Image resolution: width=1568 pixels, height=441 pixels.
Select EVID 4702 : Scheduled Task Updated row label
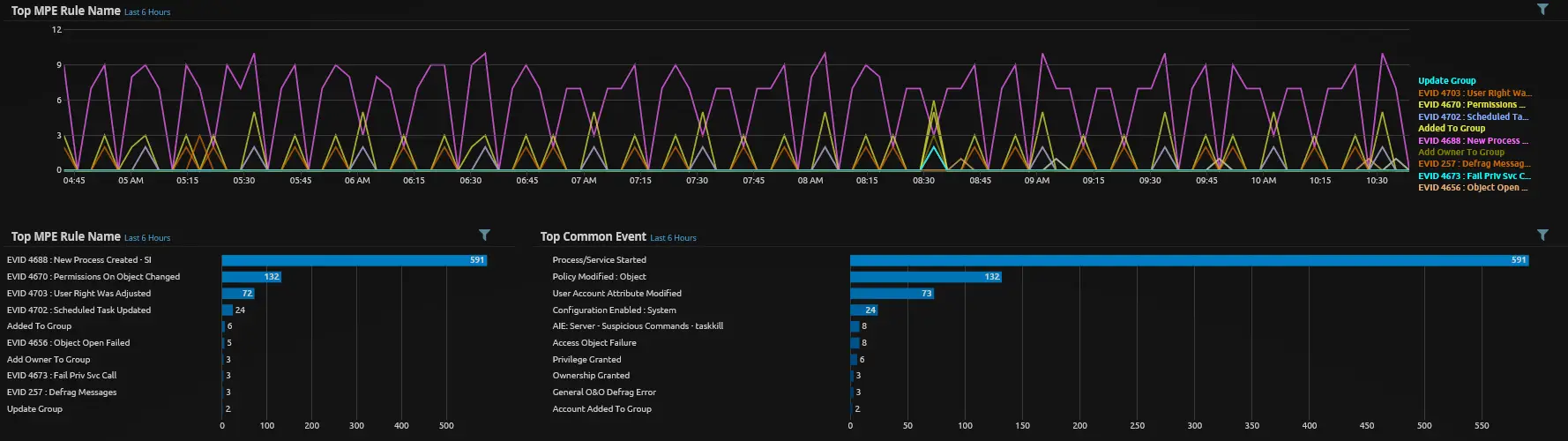(x=78, y=310)
